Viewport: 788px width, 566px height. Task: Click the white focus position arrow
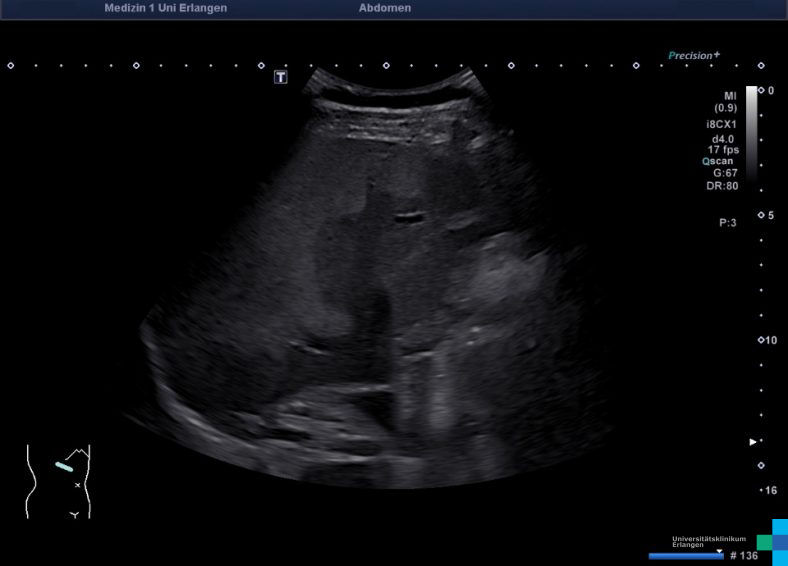(x=754, y=441)
